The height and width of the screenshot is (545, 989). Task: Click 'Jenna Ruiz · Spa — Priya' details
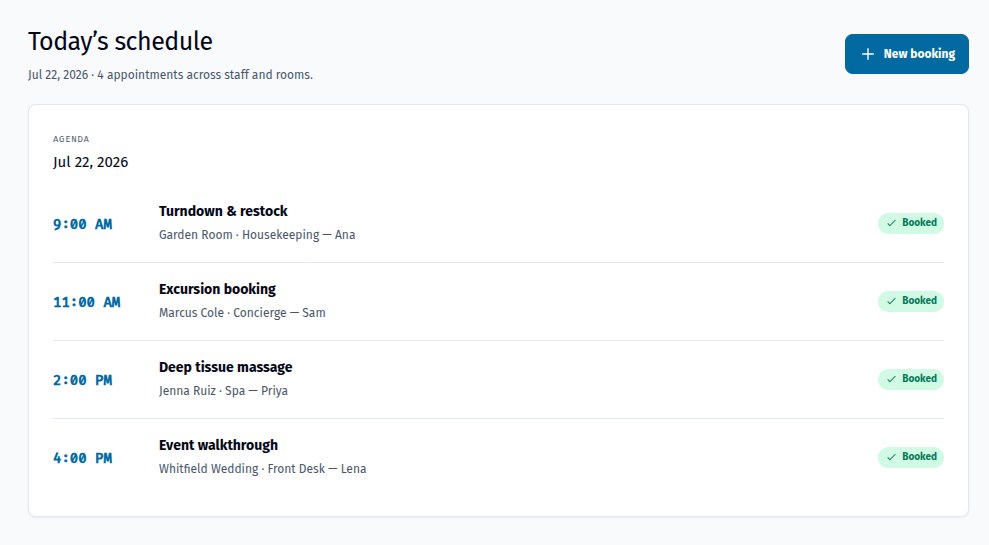(x=223, y=391)
